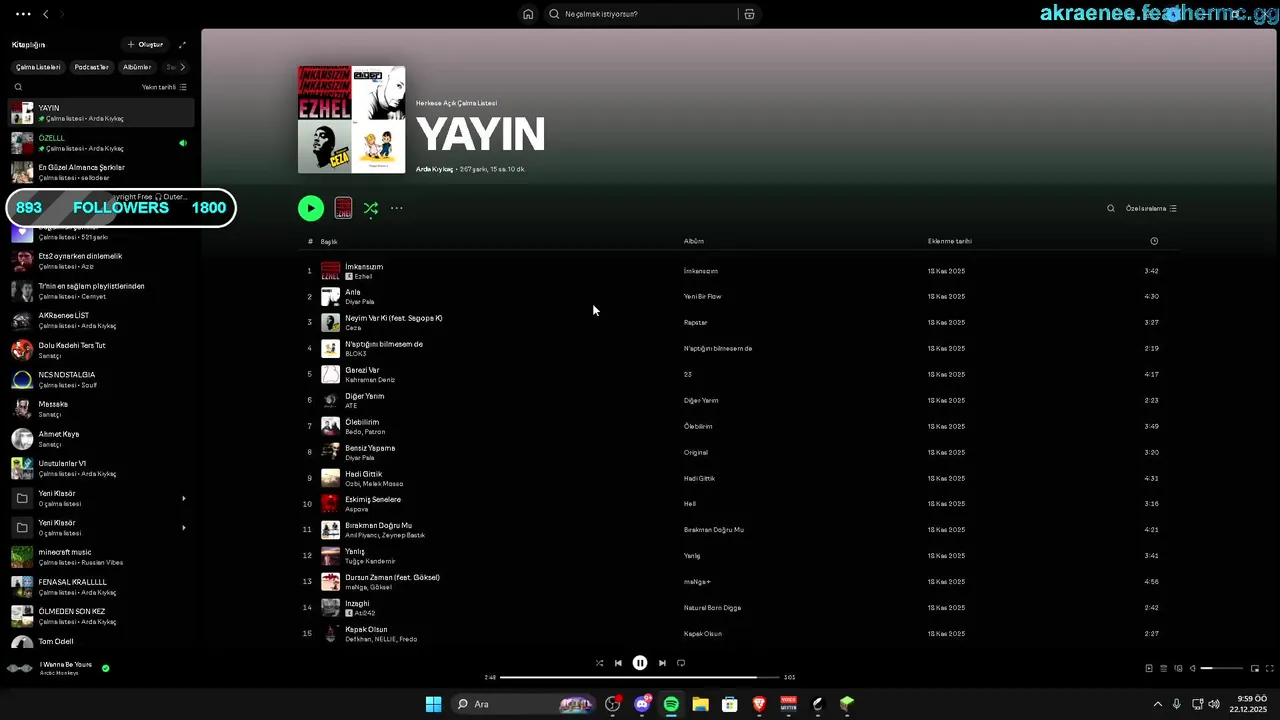Viewport: 1280px width, 720px height.
Task: Toggle shuffle in the bottom player bar
Action: pyautogui.click(x=599, y=663)
